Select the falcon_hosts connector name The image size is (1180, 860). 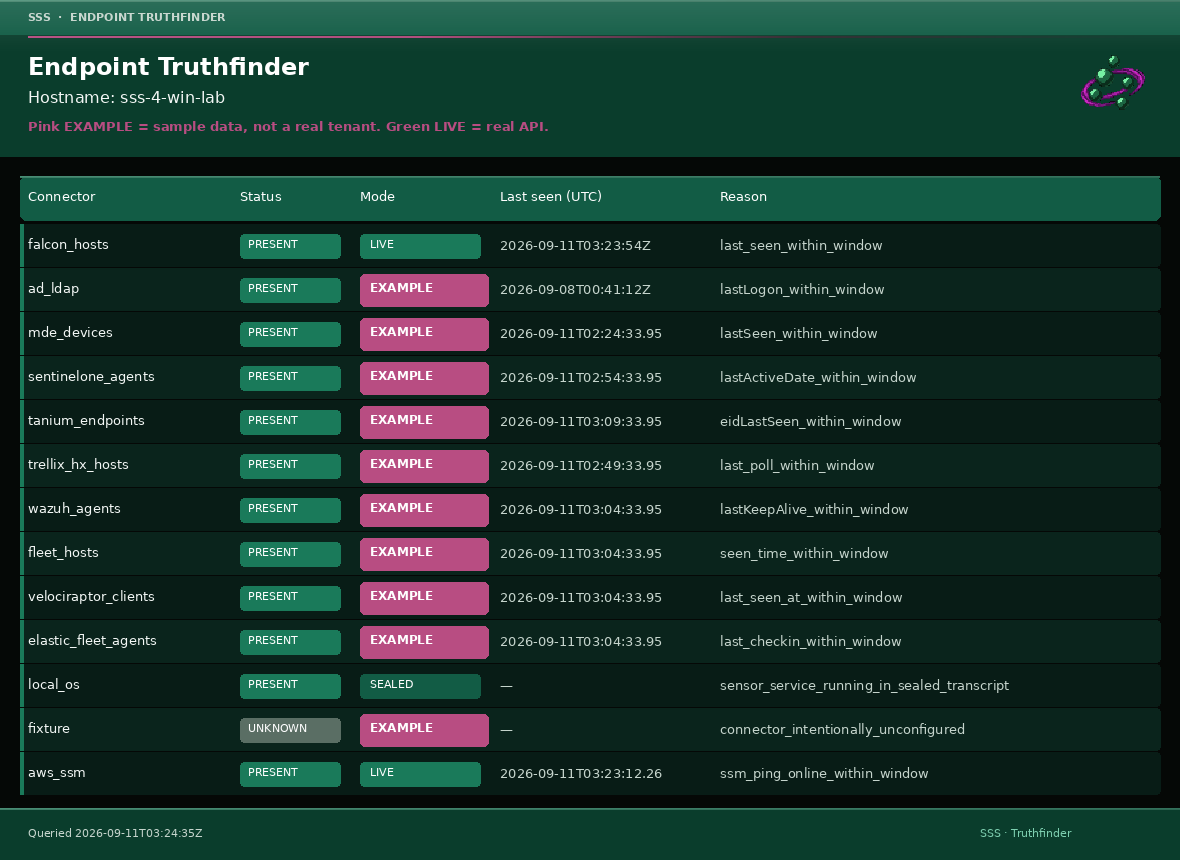click(68, 245)
